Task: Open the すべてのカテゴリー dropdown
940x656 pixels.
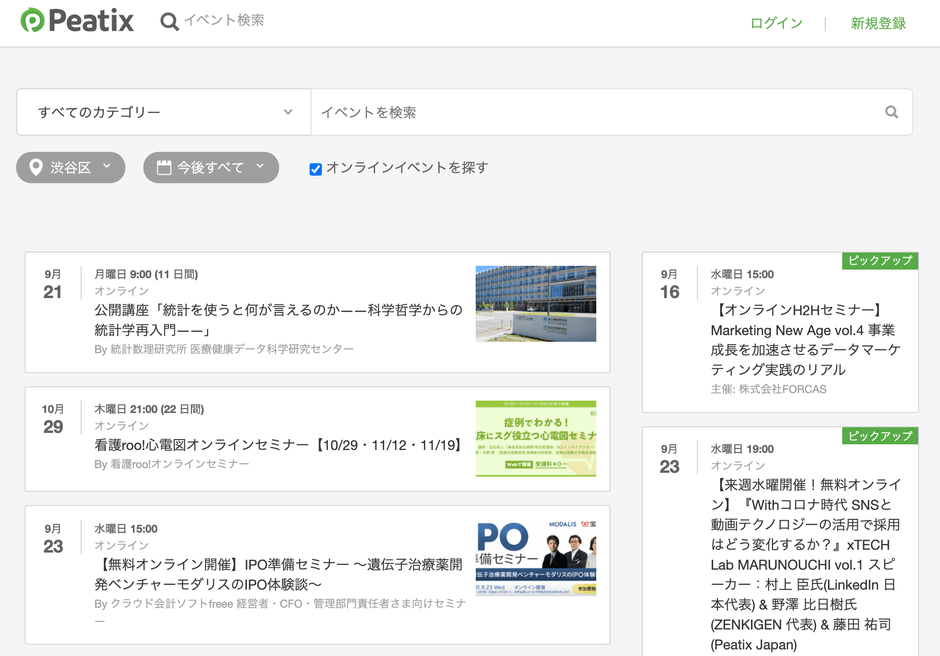Action: tap(162, 112)
